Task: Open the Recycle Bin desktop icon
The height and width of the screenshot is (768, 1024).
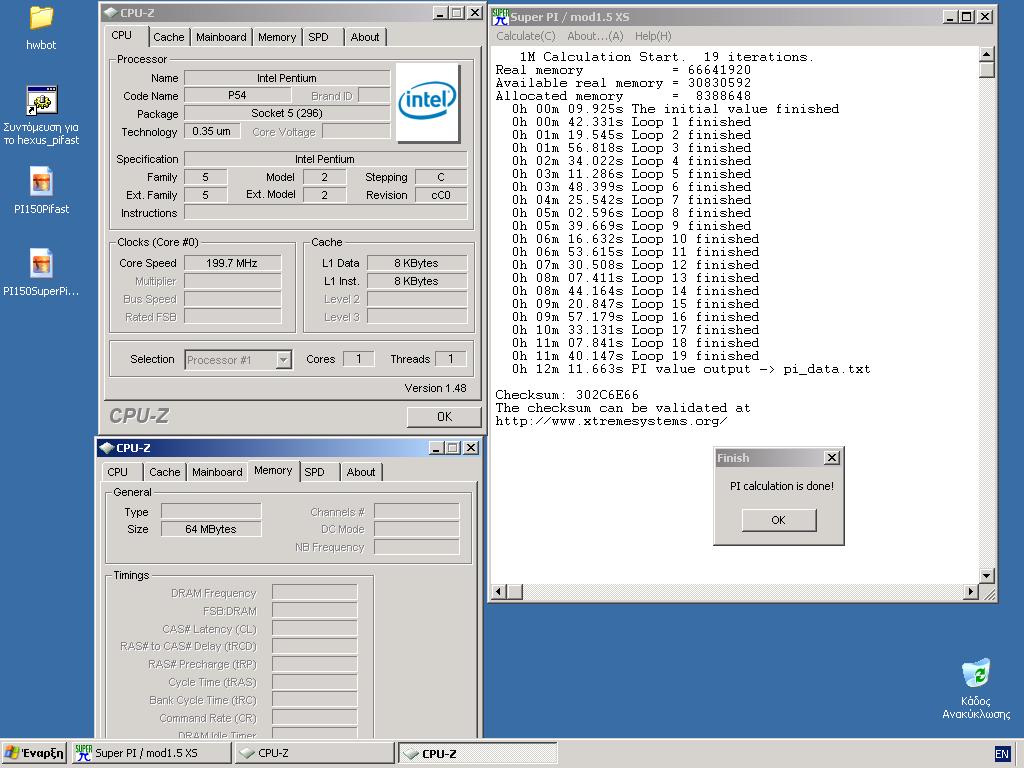Action: [976, 674]
